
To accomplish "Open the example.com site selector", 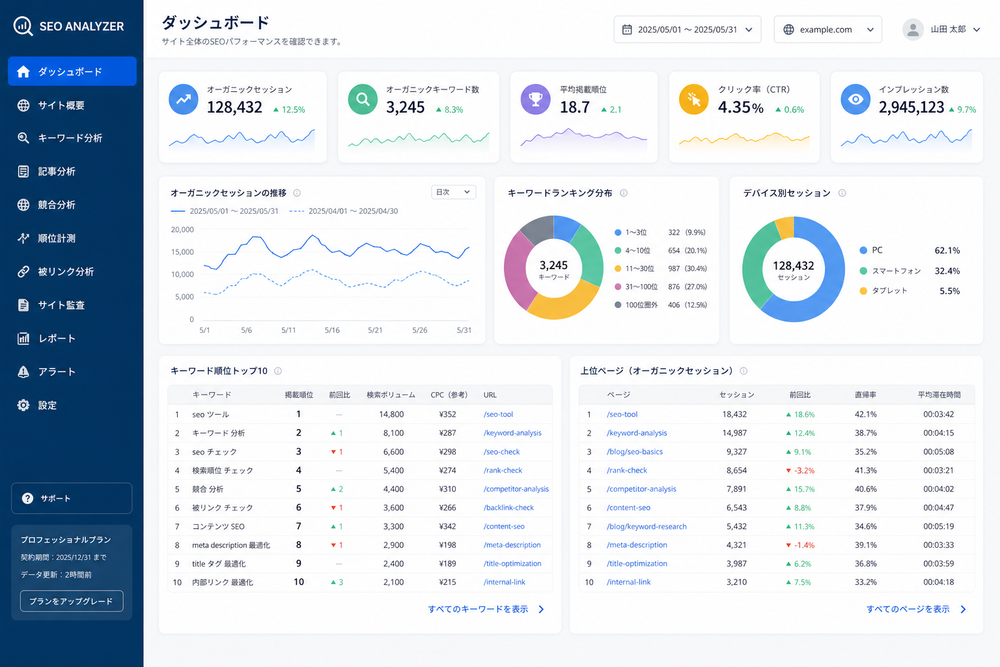I will click(828, 29).
